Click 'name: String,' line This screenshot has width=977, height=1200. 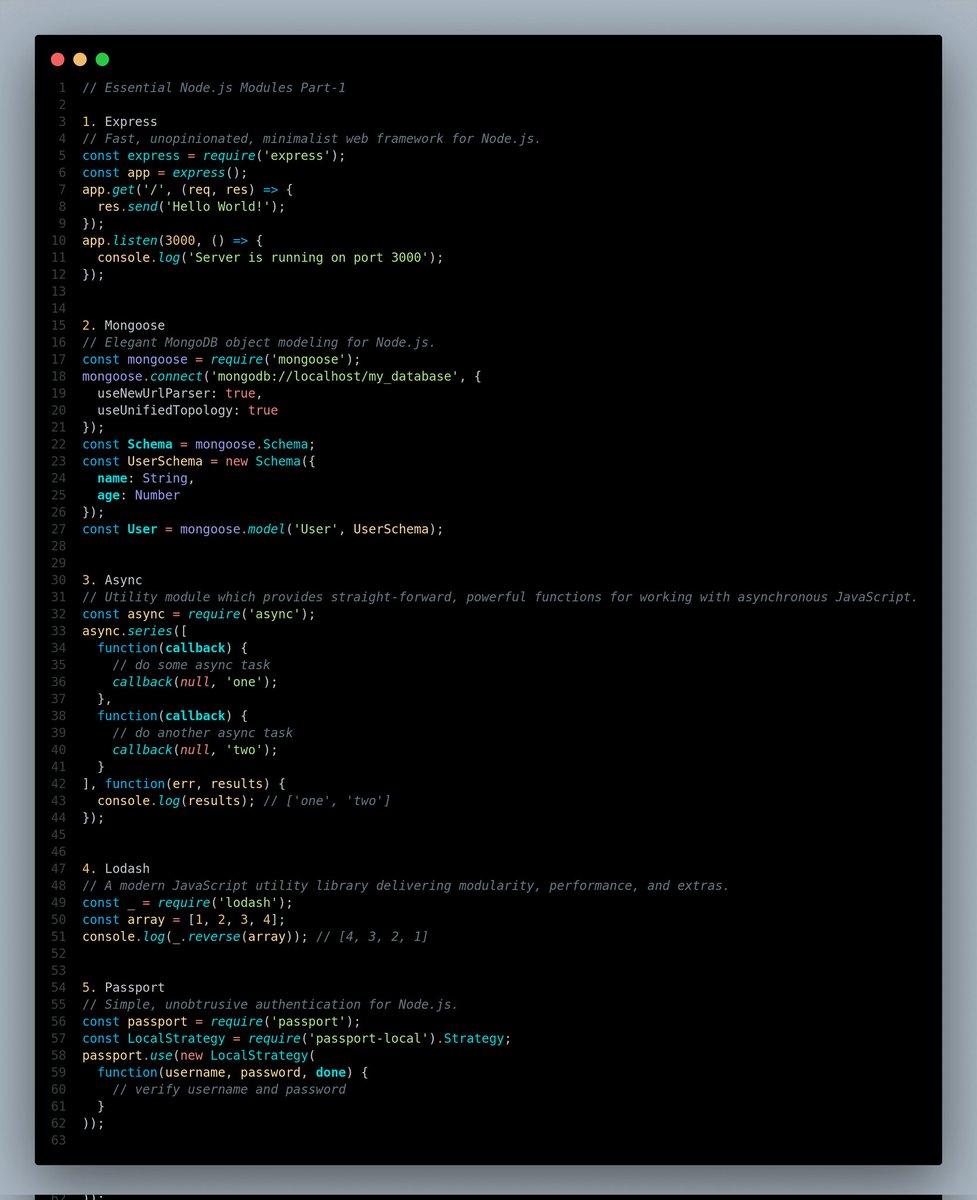(x=146, y=478)
